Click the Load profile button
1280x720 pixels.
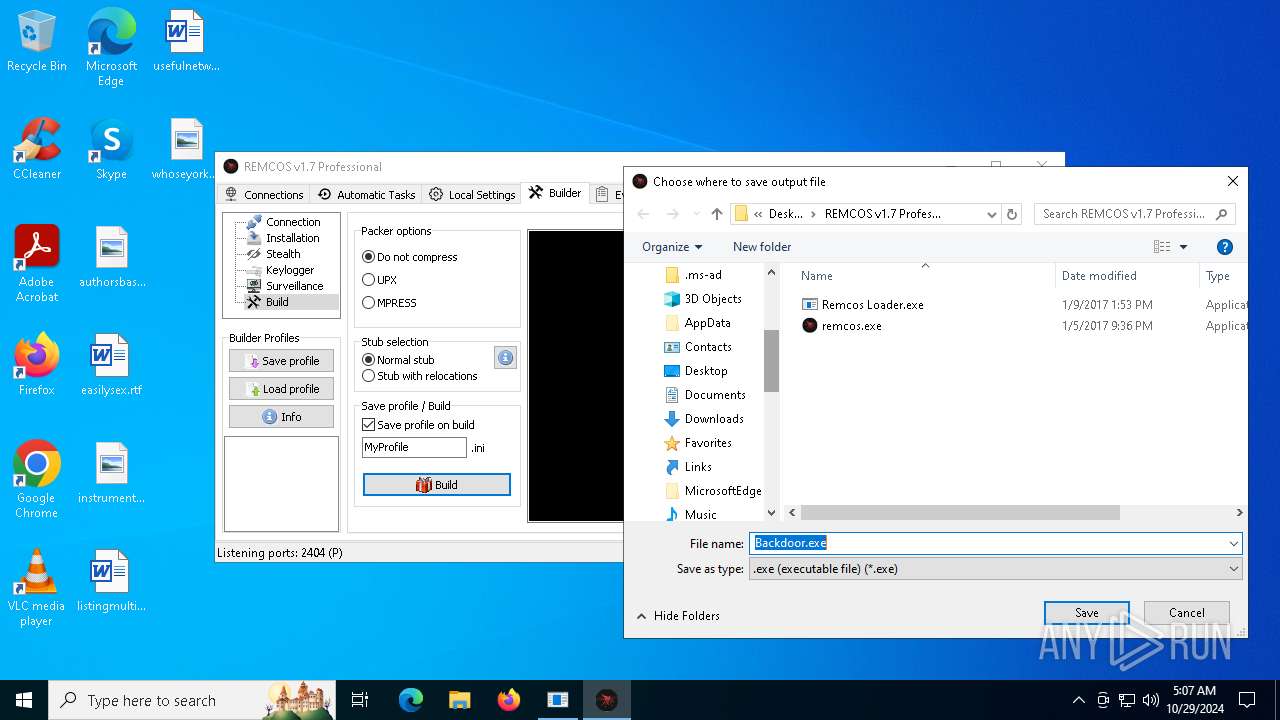(281, 389)
